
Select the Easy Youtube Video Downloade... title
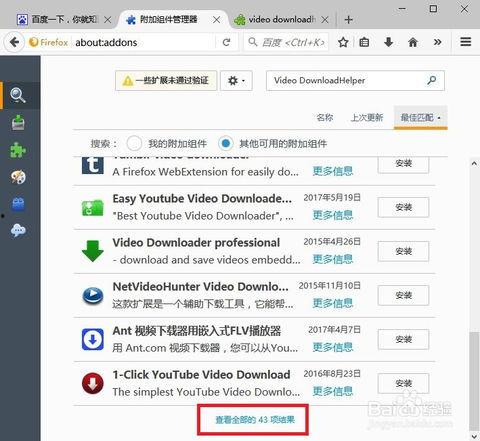(x=202, y=198)
